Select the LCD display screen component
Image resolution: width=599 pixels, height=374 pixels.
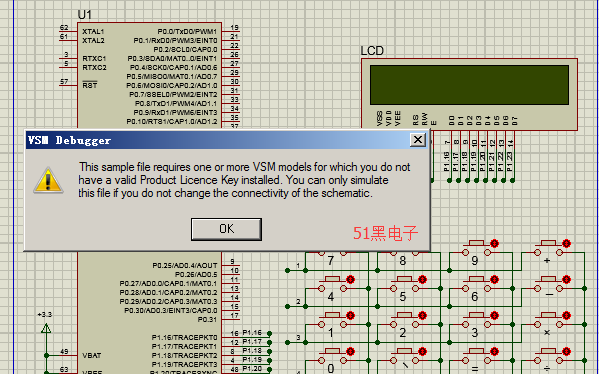point(469,85)
